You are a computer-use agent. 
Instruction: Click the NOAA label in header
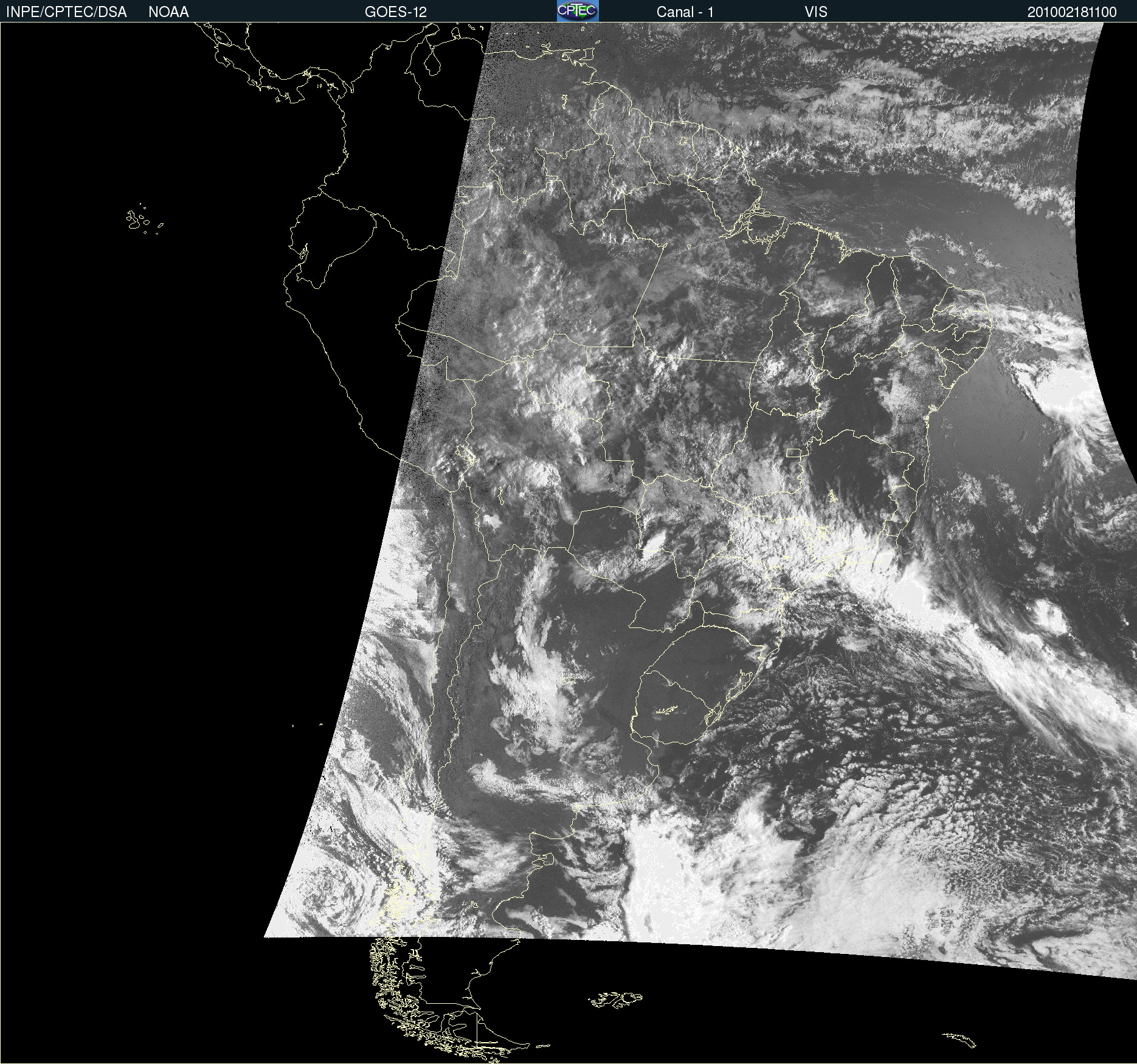168,12
